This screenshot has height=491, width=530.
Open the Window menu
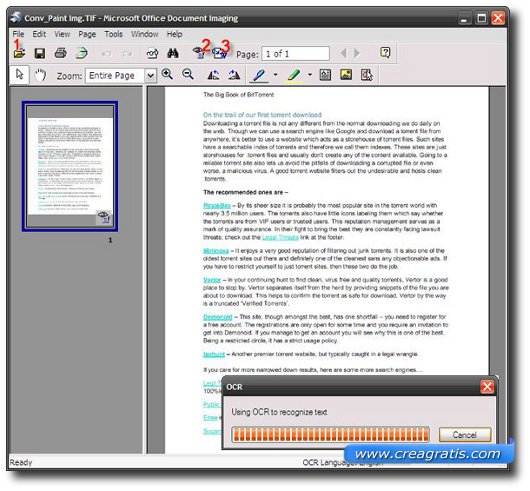(x=145, y=34)
